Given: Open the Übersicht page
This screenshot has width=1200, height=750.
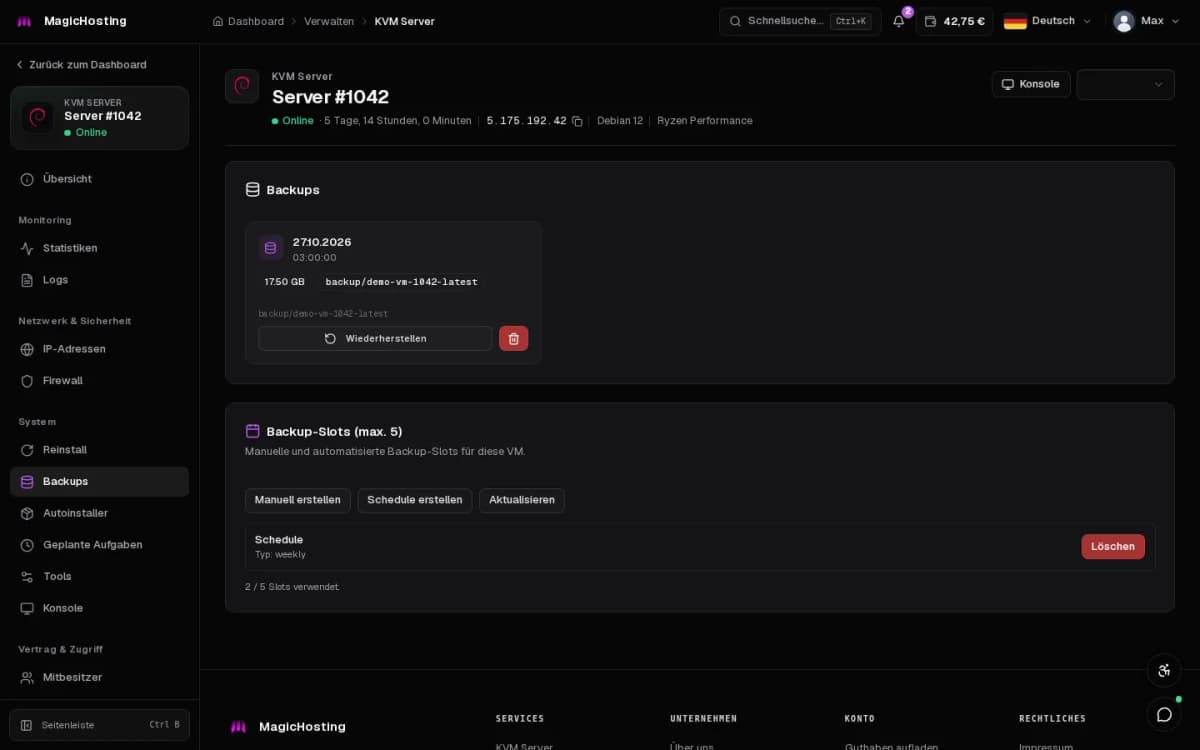Looking at the screenshot, I should [x=99, y=179].
